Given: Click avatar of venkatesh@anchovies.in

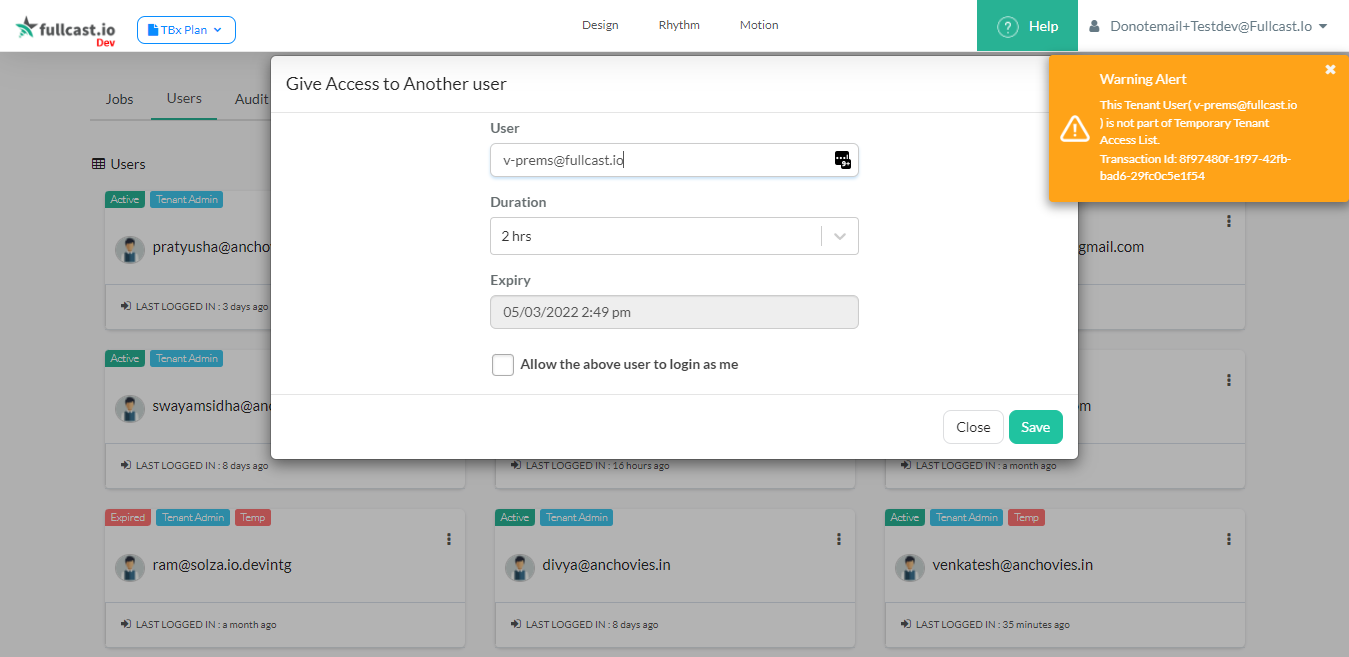Looking at the screenshot, I should (910, 568).
